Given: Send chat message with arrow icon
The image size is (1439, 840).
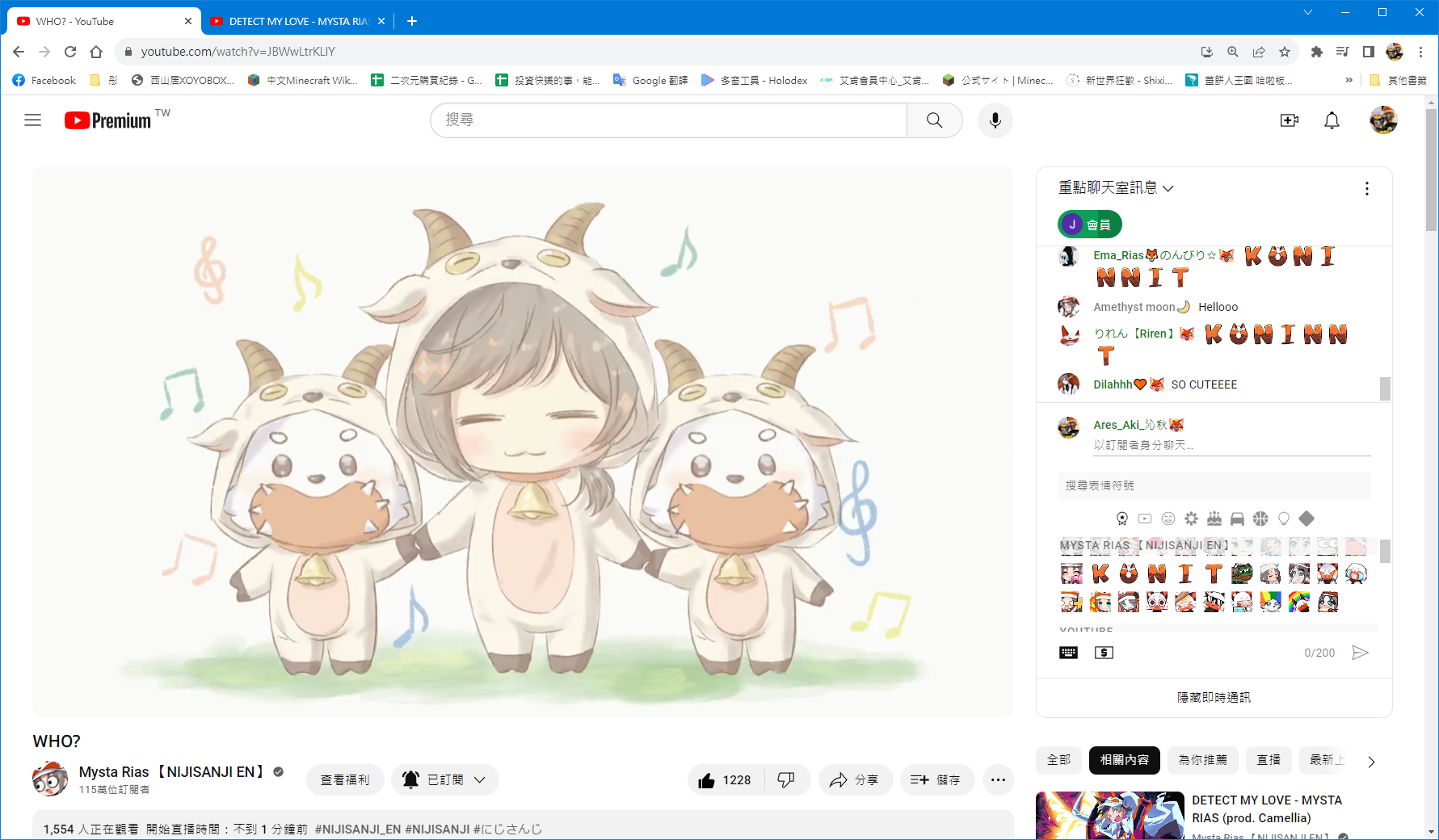Looking at the screenshot, I should 1360,653.
